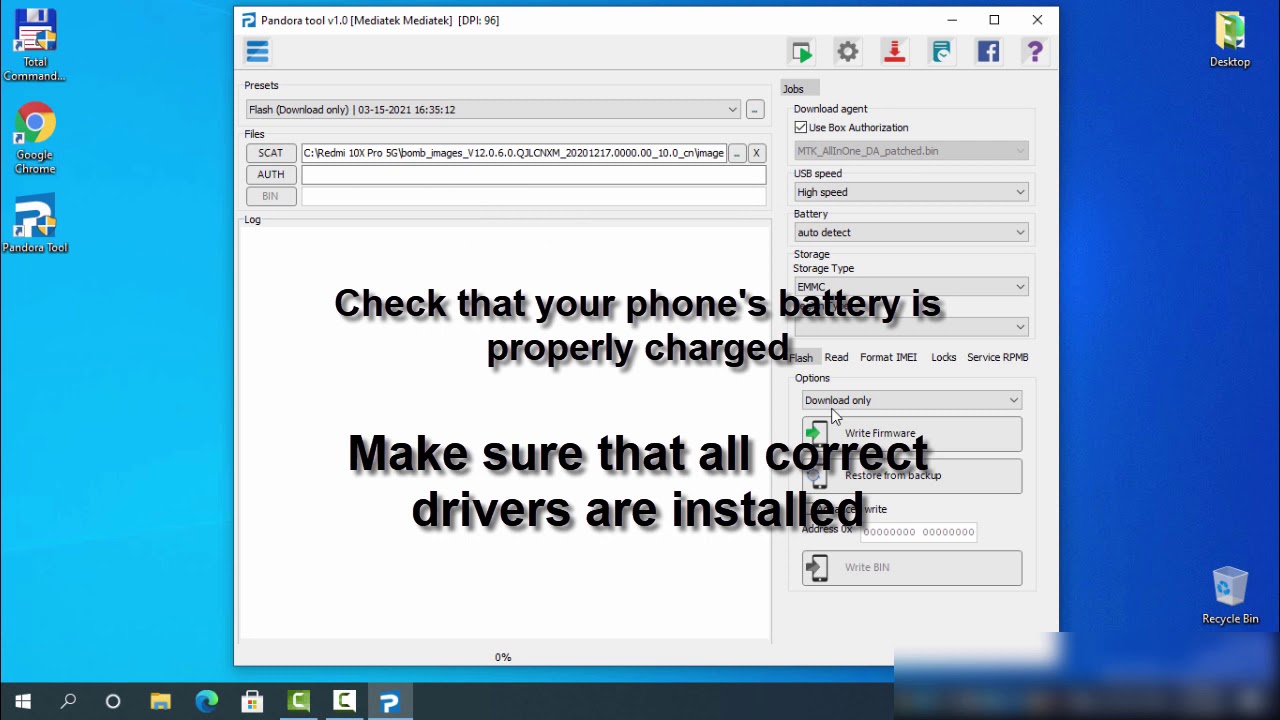Open the hamburger menu in Pandora tool
The height and width of the screenshot is (720, 1280).
(x=257, y=51)
